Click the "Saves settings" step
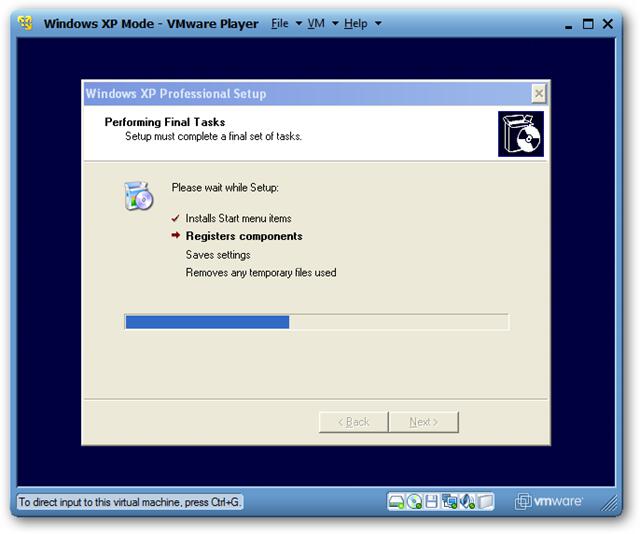640x534 pixels. pos(218,255)
